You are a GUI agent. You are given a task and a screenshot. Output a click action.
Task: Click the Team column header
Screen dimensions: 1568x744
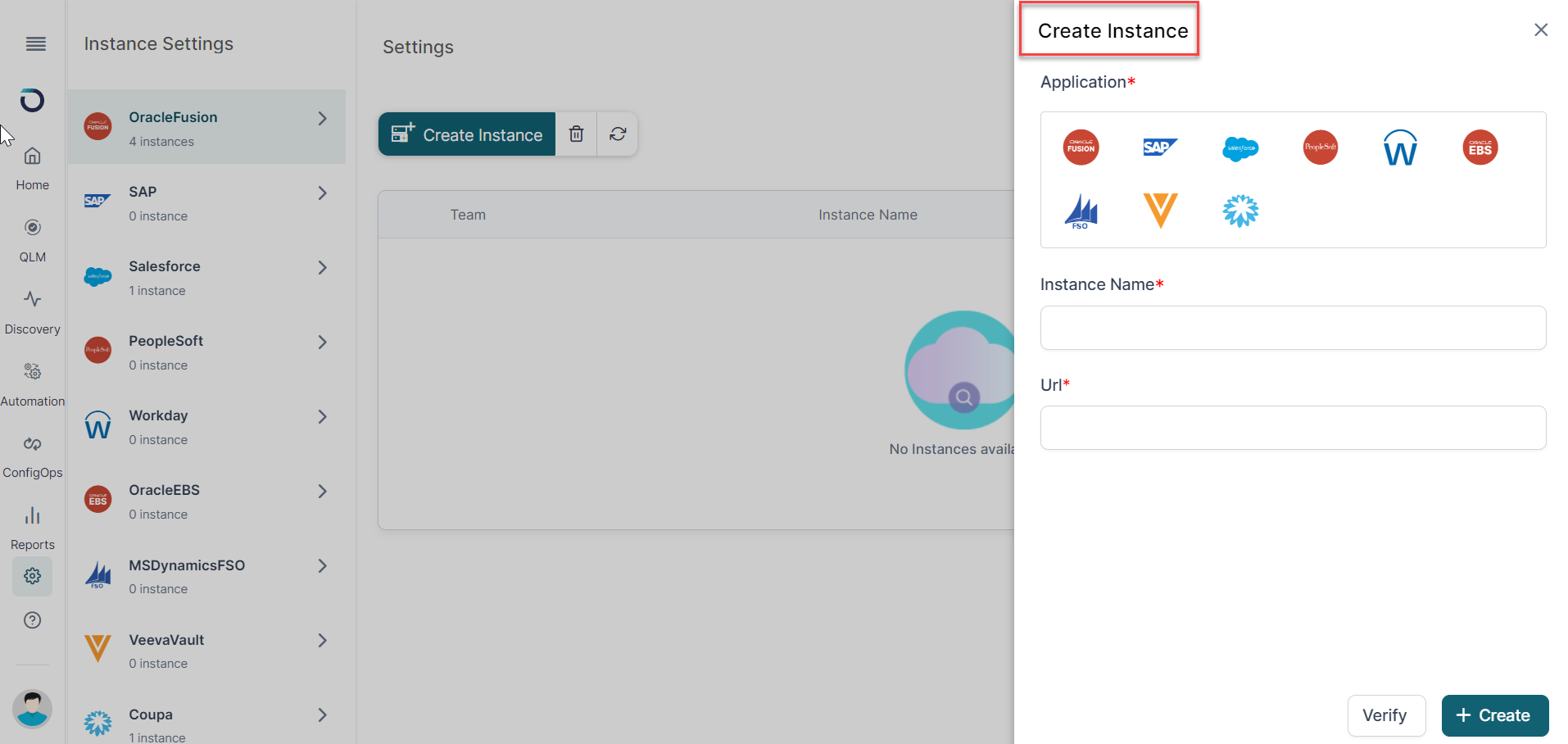coord(468,215)
